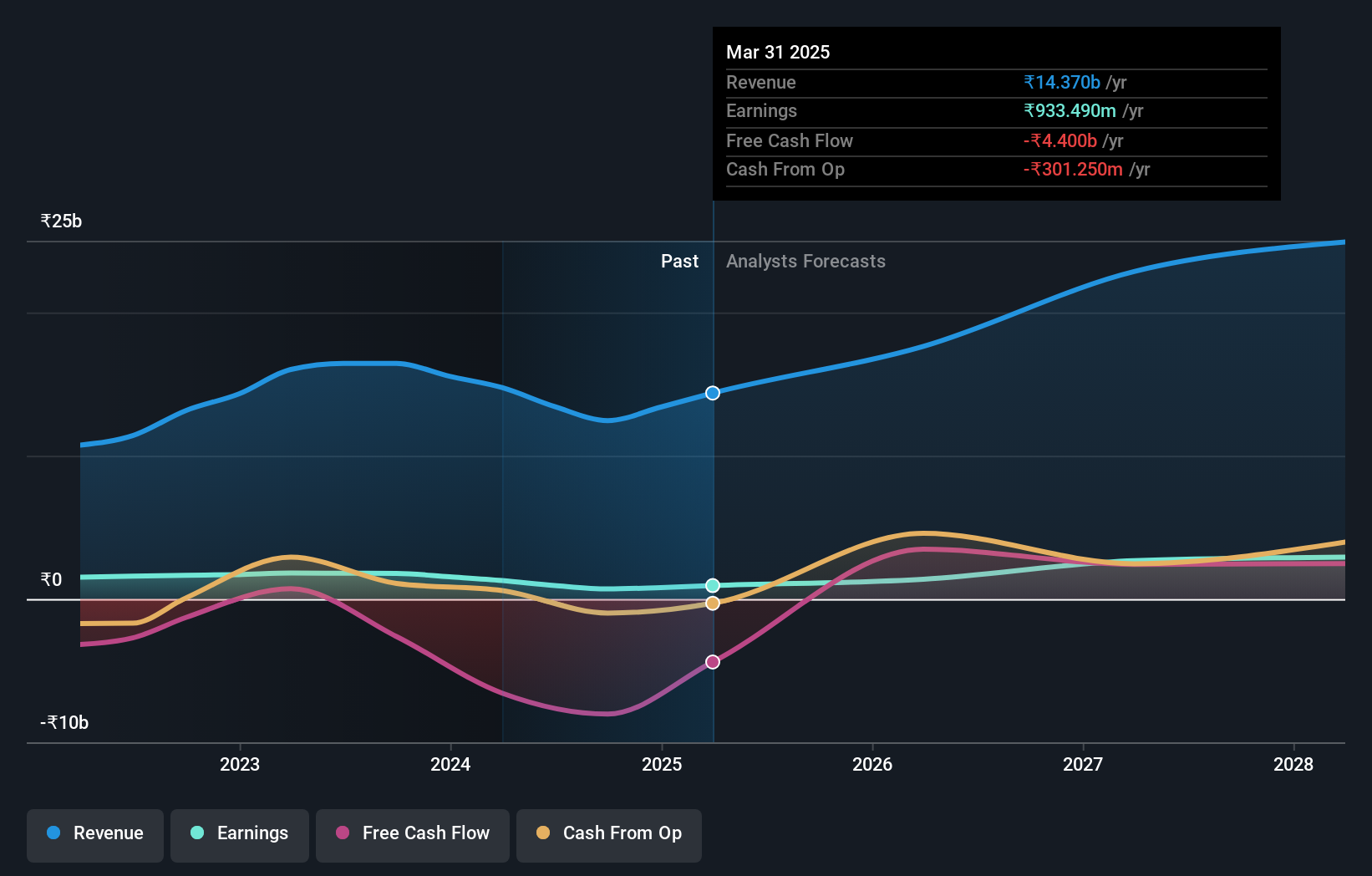Click the ₹0 y-axis label

51,579
